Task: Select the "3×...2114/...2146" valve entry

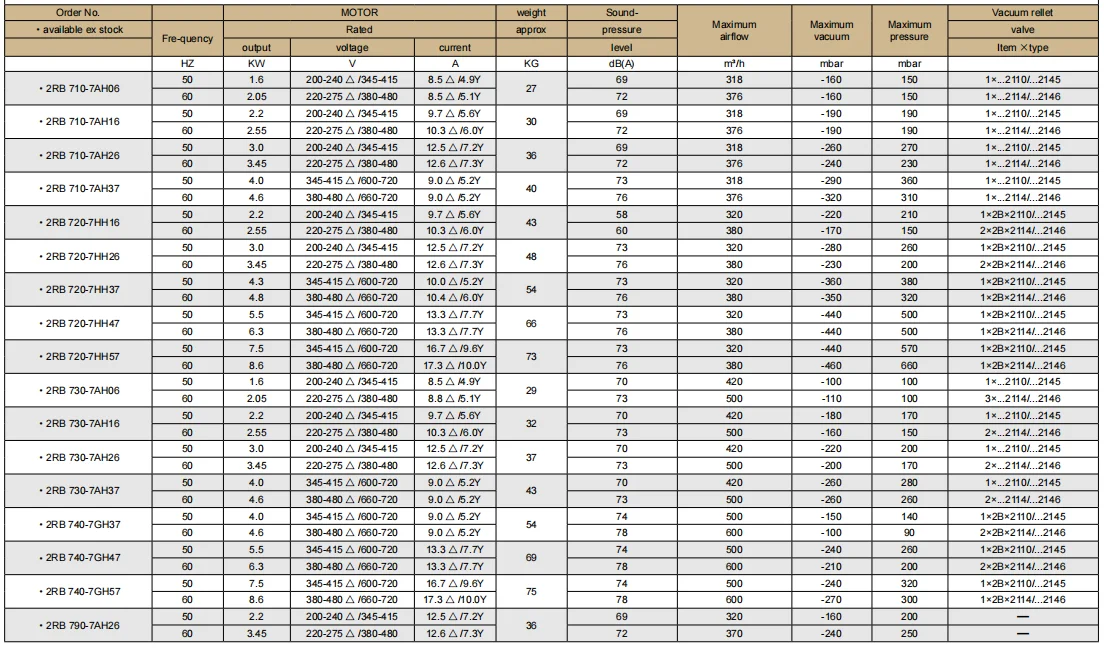Action: click(x=1022, y=398)
